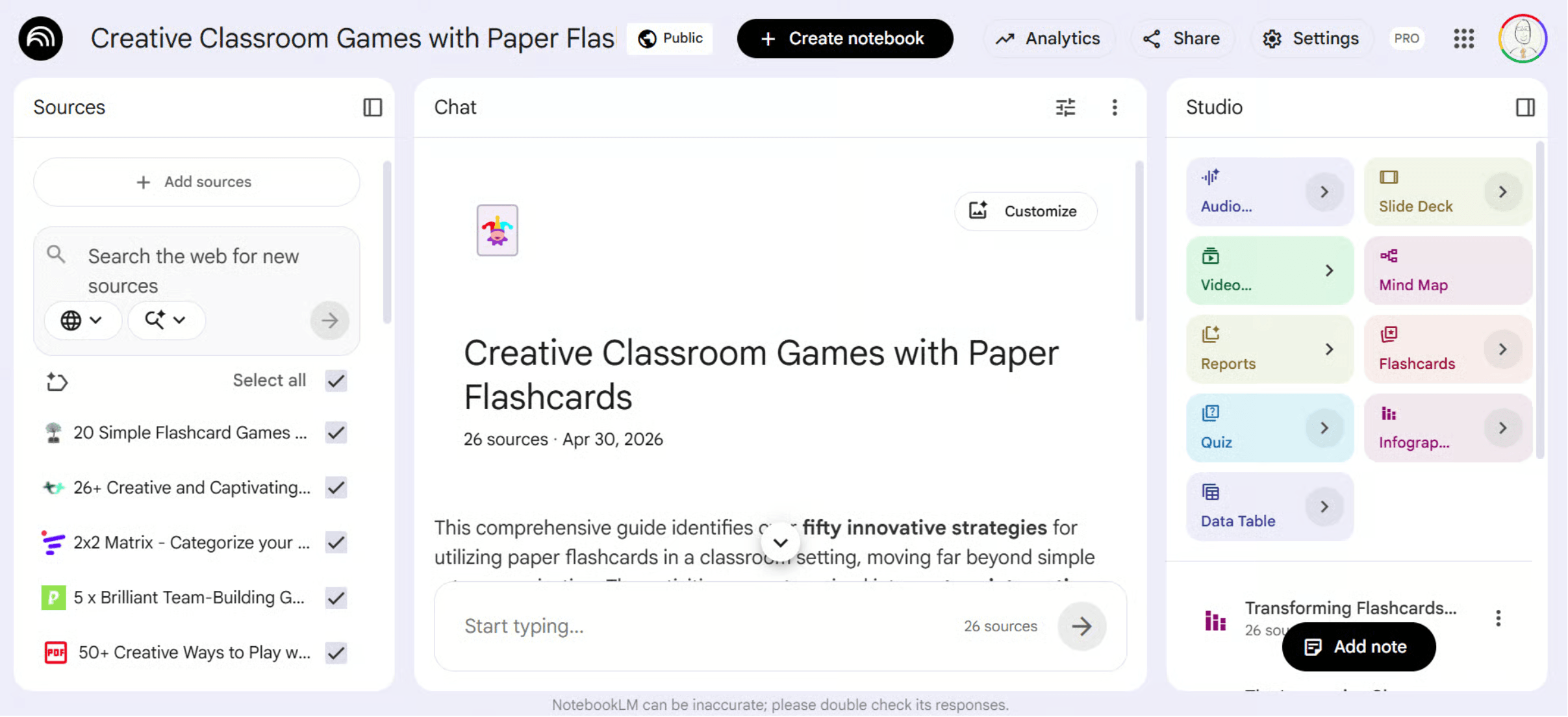Click the Add note button

click(x=1358, y=647)
